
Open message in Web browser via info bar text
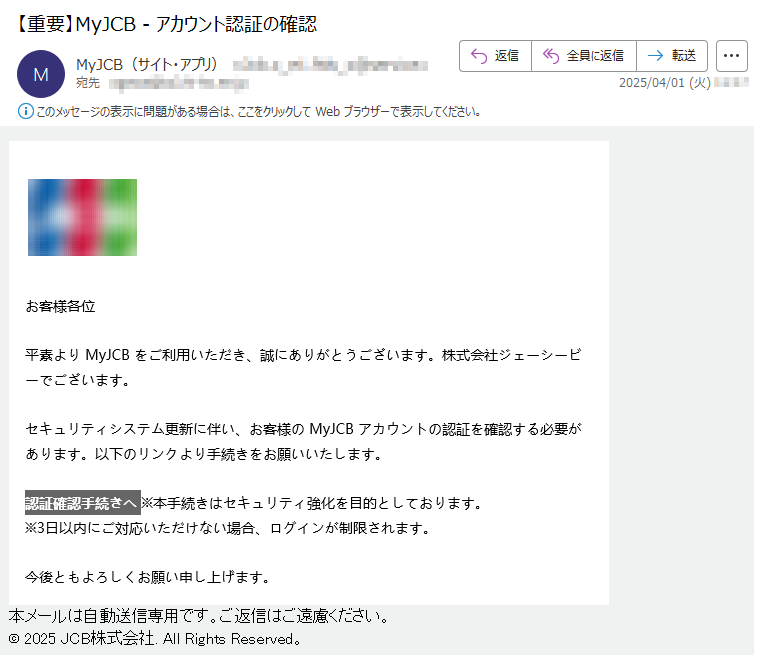click(259, 112)
